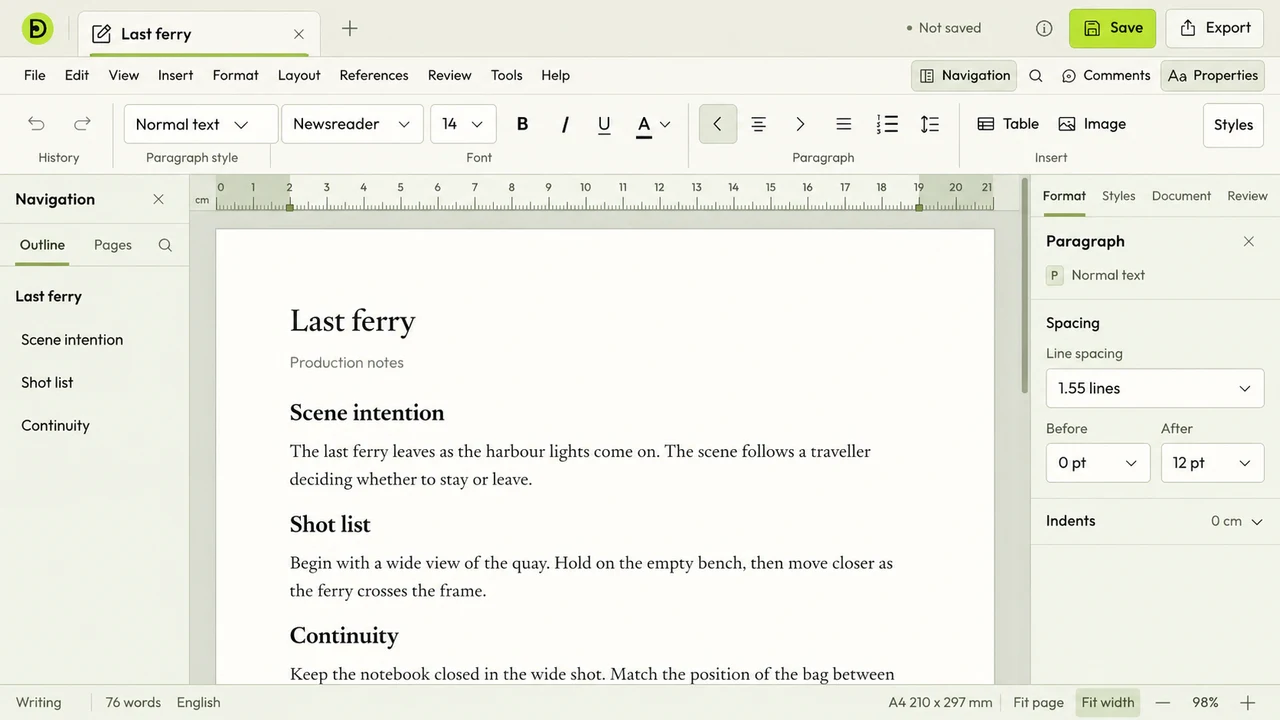1280x720 pixels.
Task: Switch to the Pages tab
Action: pos(113,245)
